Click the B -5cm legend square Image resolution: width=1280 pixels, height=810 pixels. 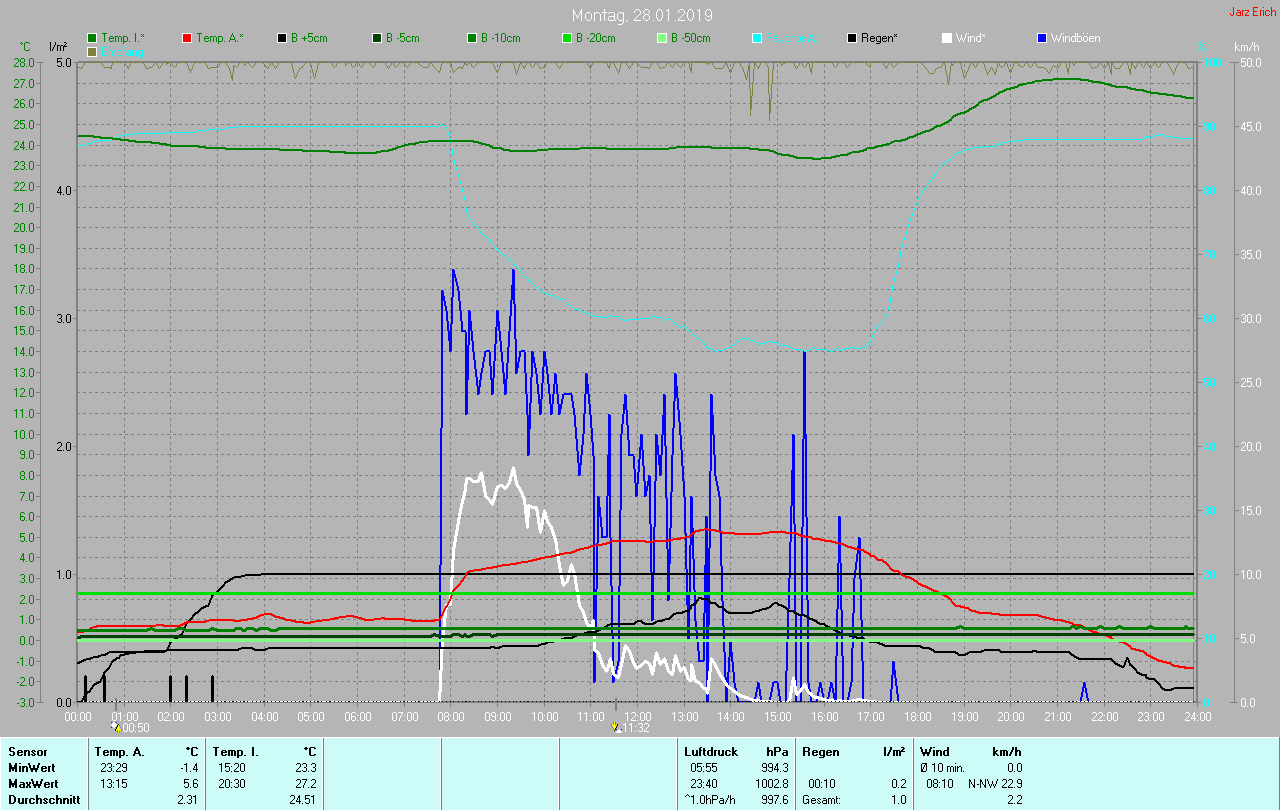coord(378,38)
